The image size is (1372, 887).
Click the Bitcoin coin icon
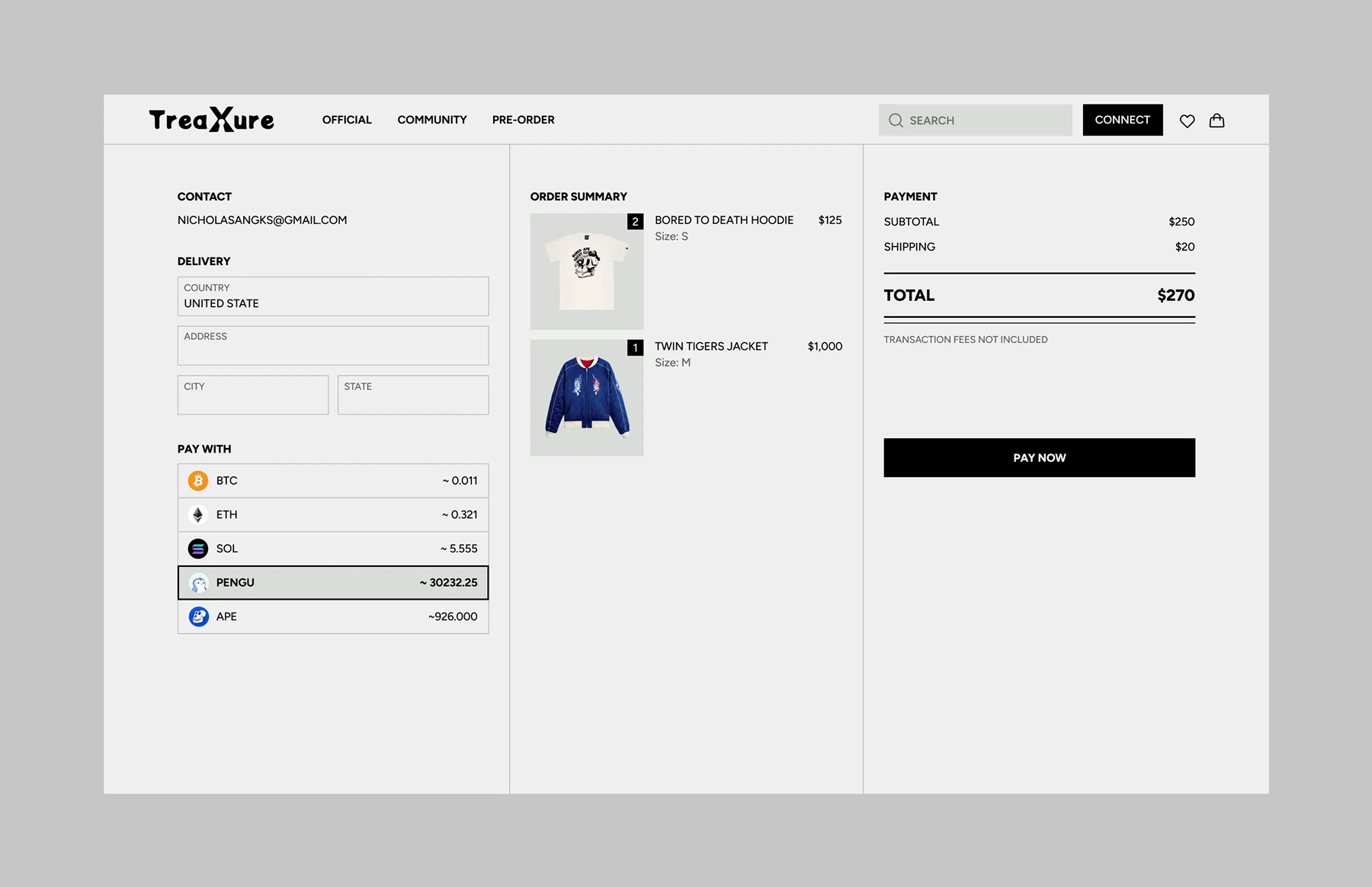198,481
